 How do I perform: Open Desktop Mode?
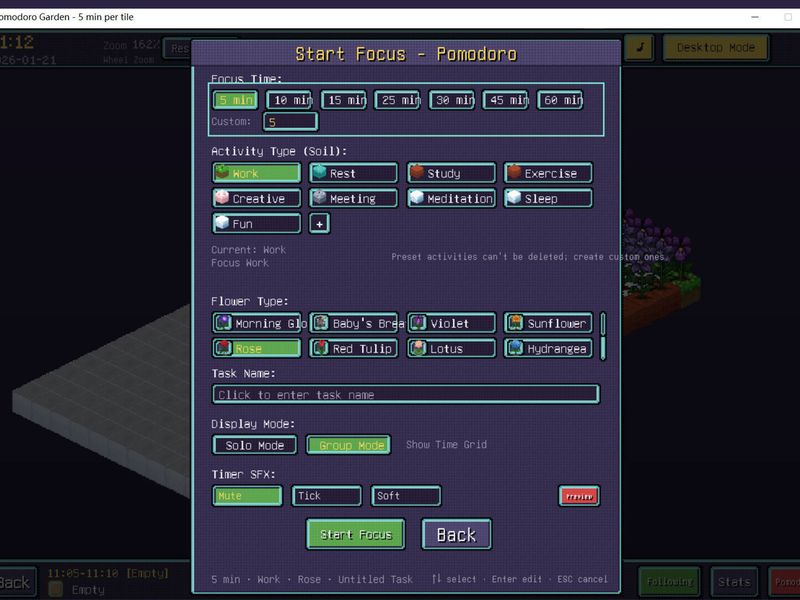click(x=716, y=47)
